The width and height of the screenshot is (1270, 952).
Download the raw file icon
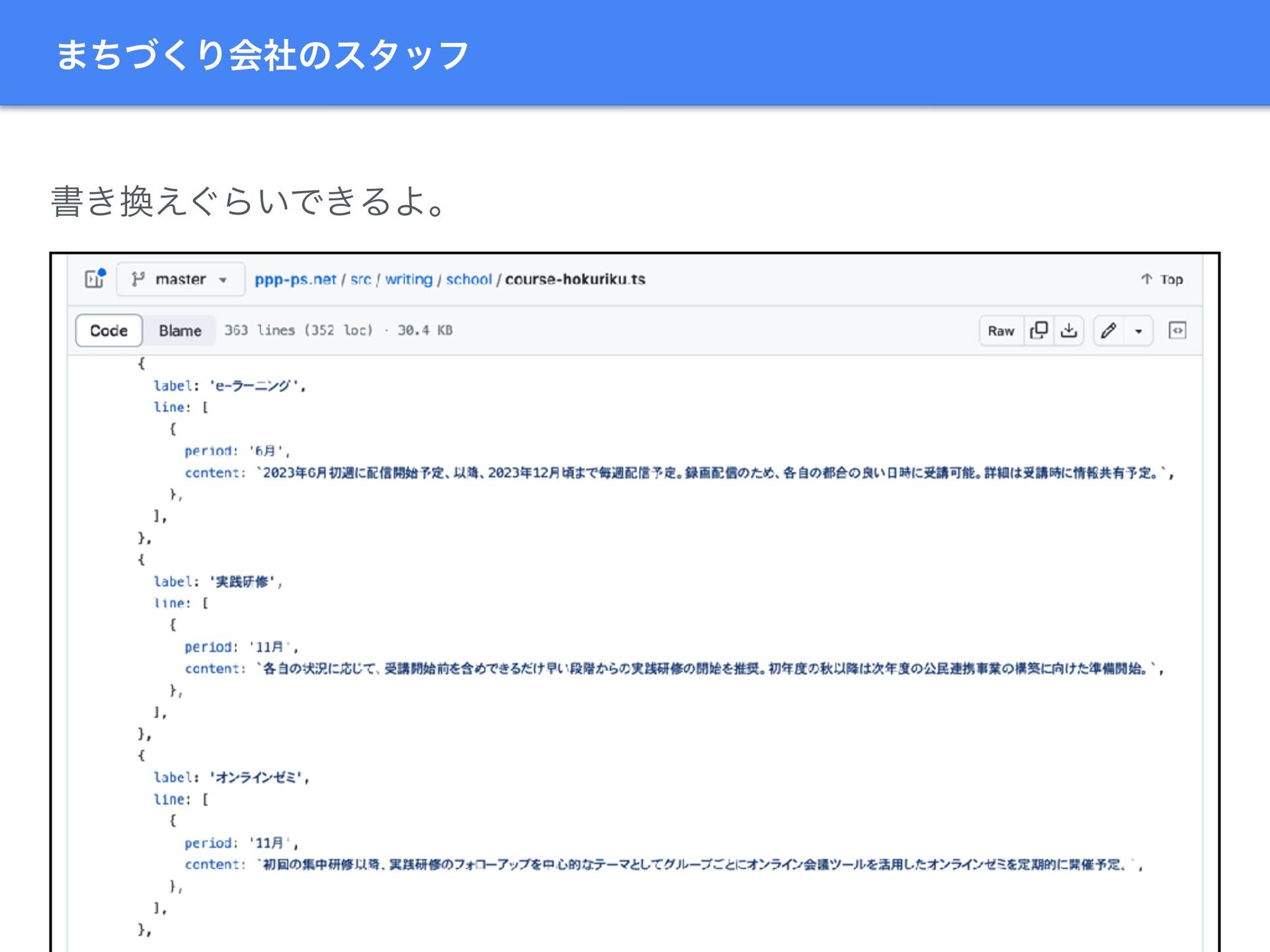point(1069,331)
